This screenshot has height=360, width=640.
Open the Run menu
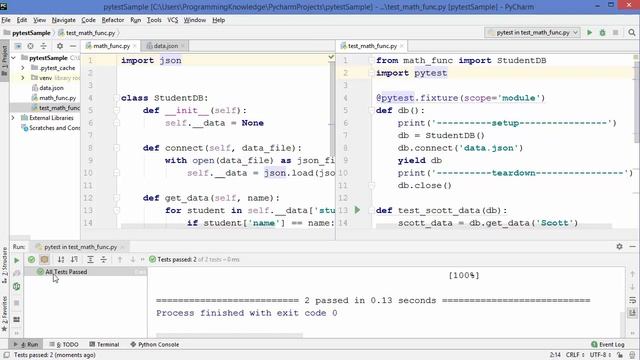pyautogui.click(x=136, y=20)
